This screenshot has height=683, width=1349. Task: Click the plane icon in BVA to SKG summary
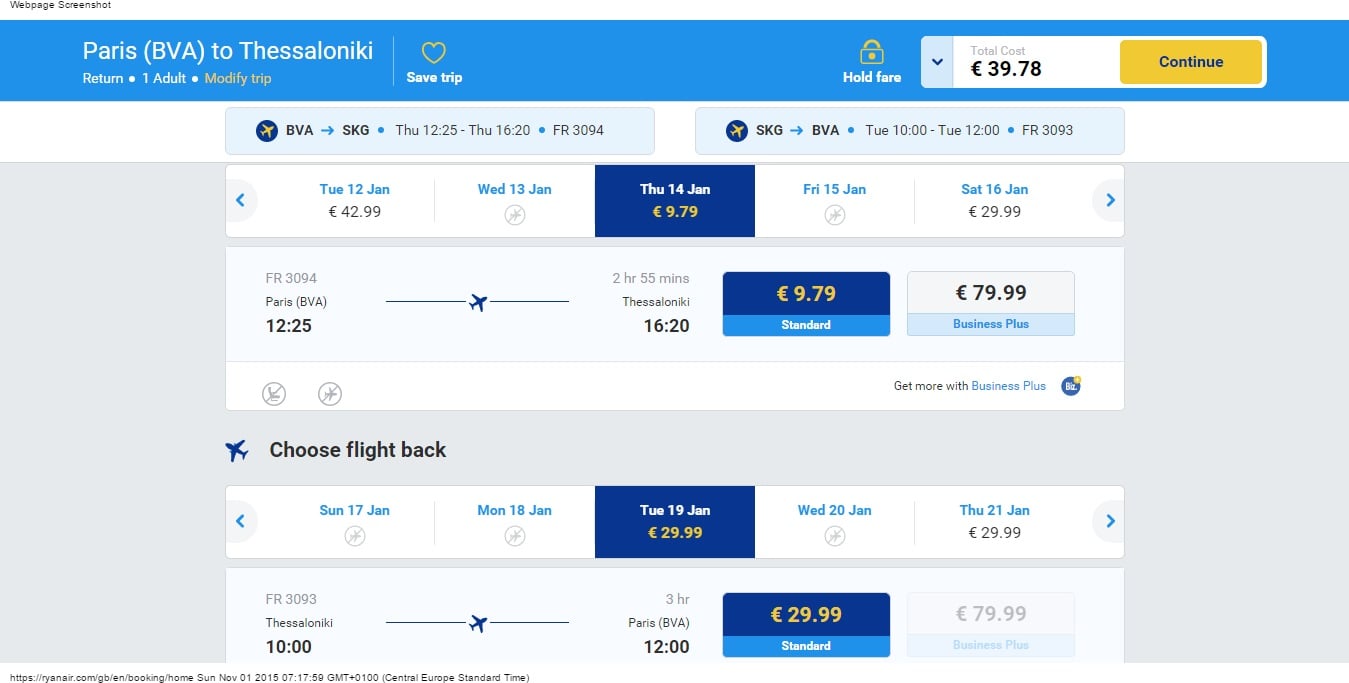[267, 130]
